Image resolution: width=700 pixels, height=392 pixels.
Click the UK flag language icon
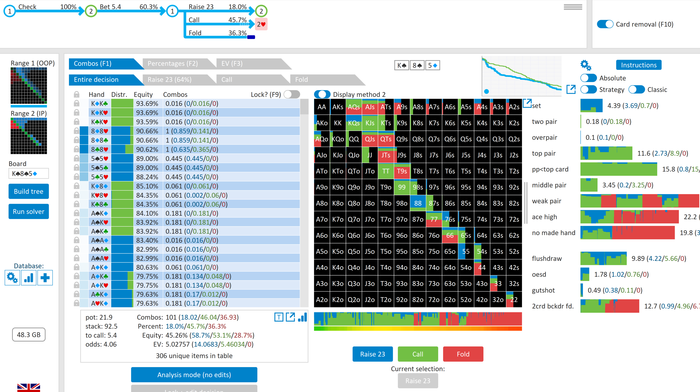[x=29, y=388]
